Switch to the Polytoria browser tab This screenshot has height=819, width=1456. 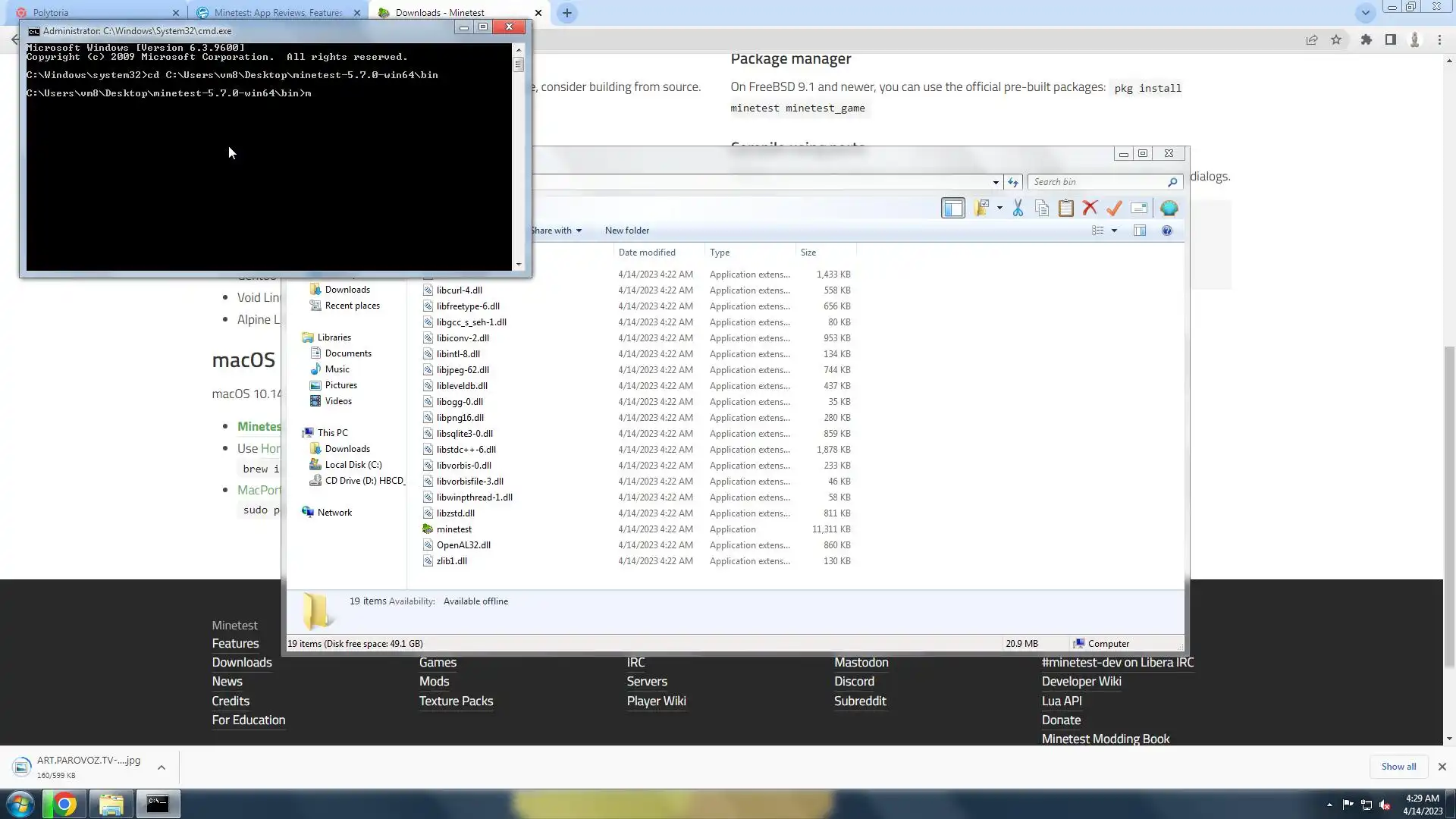pos(51,13)
